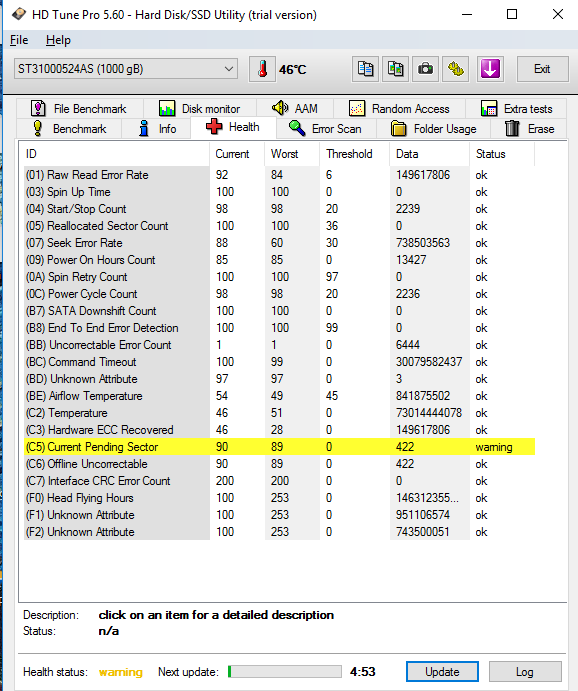Switch to the Extra tests tab
Screen dimensions: 578x691
(516, 108)
